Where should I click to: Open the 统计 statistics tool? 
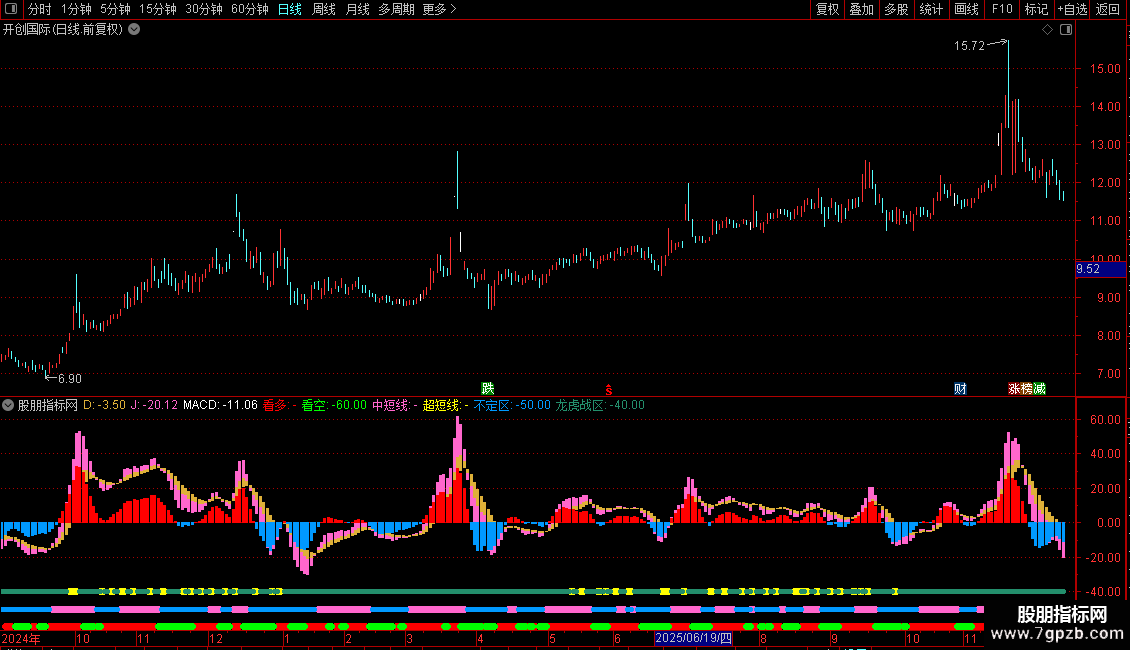pos(931,9)
